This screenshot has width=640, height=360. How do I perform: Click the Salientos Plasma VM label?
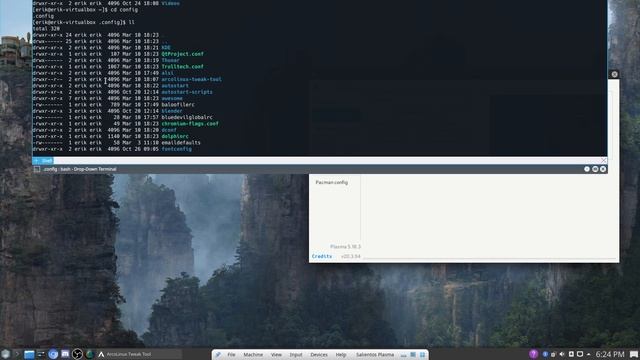tap(375, 355)
